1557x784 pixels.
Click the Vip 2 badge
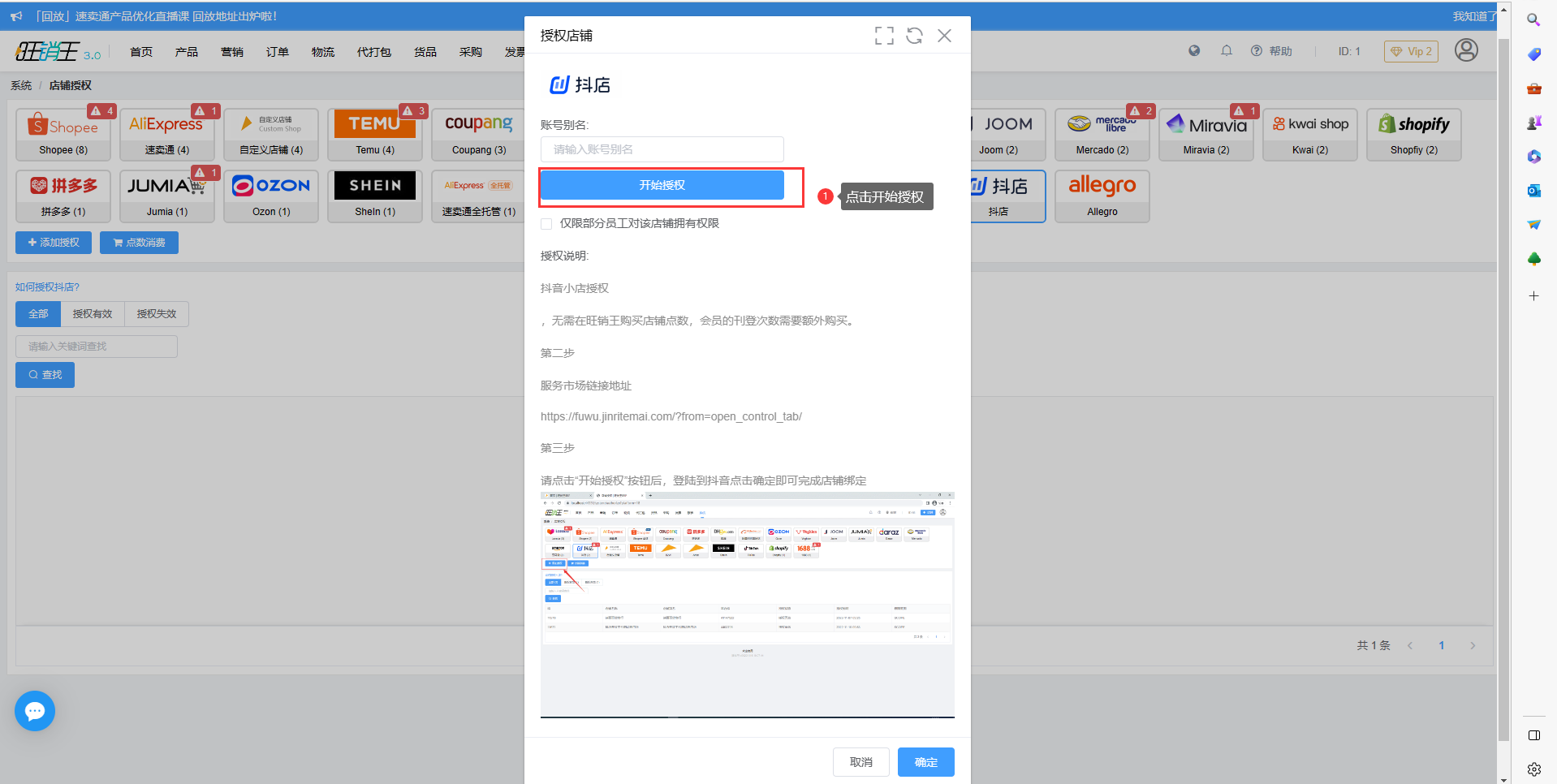[1412, 51]
